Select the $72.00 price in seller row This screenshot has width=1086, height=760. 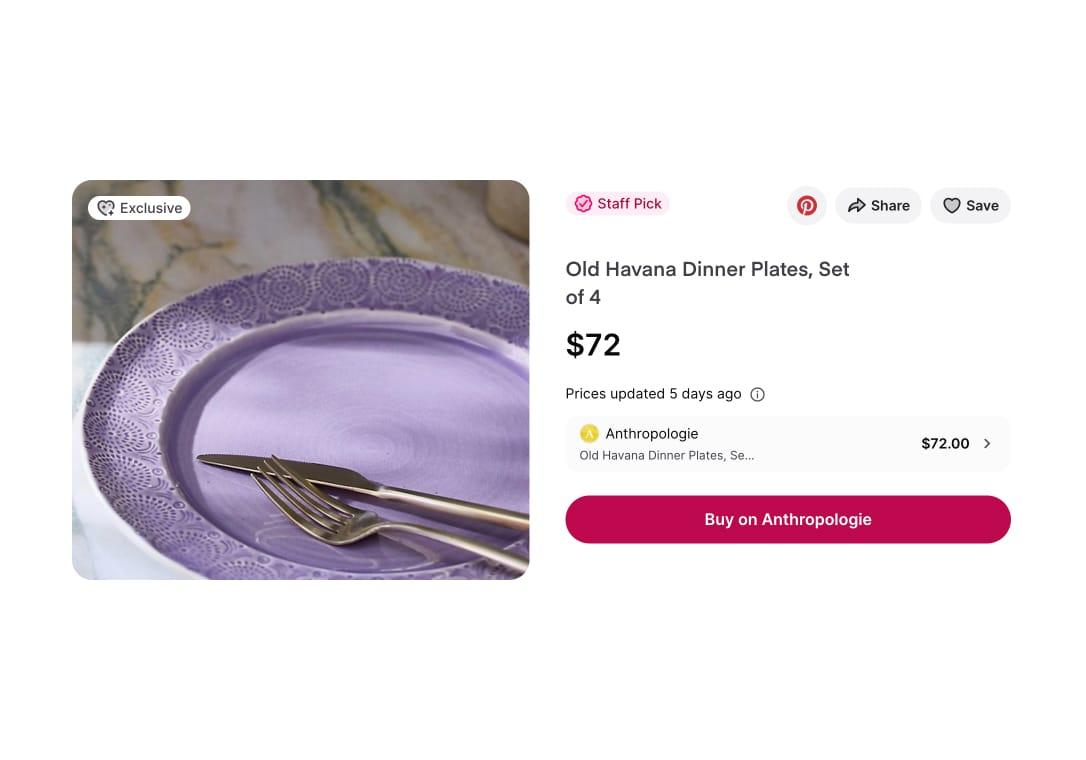[945, 444]
